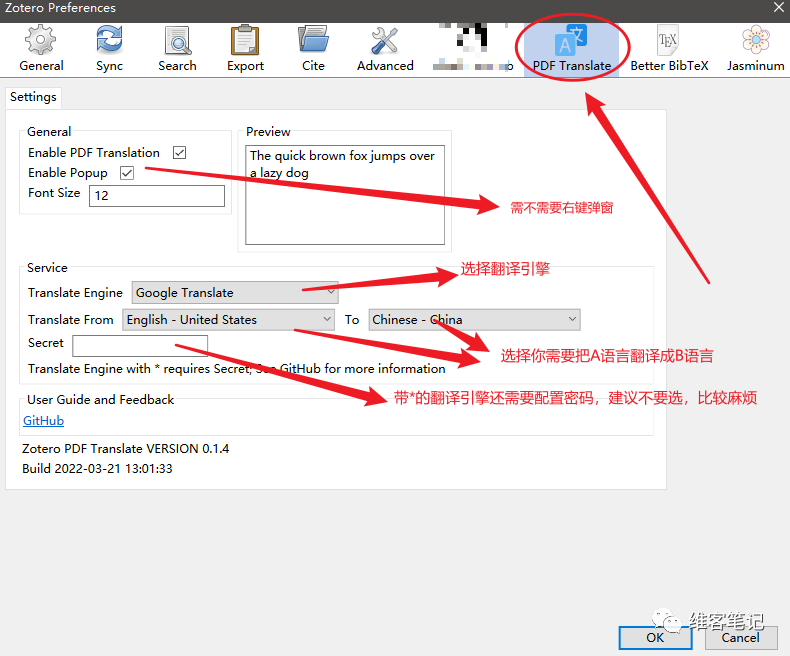
Task: Open the Translate Engine dropdown
Action: click(x=235, y=293)
